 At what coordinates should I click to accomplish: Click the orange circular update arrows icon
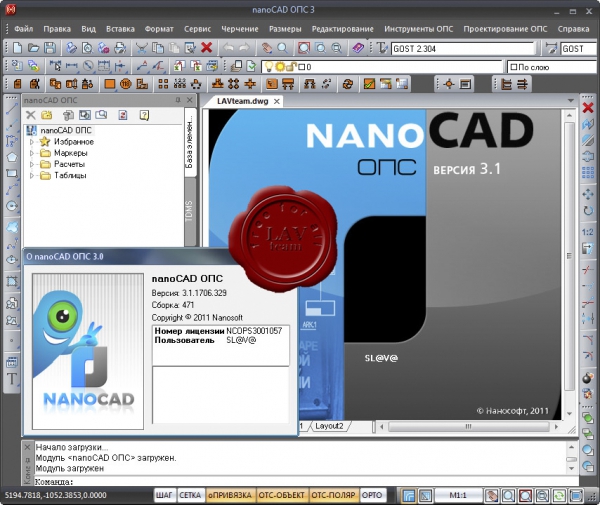click(x=348, y=84)
